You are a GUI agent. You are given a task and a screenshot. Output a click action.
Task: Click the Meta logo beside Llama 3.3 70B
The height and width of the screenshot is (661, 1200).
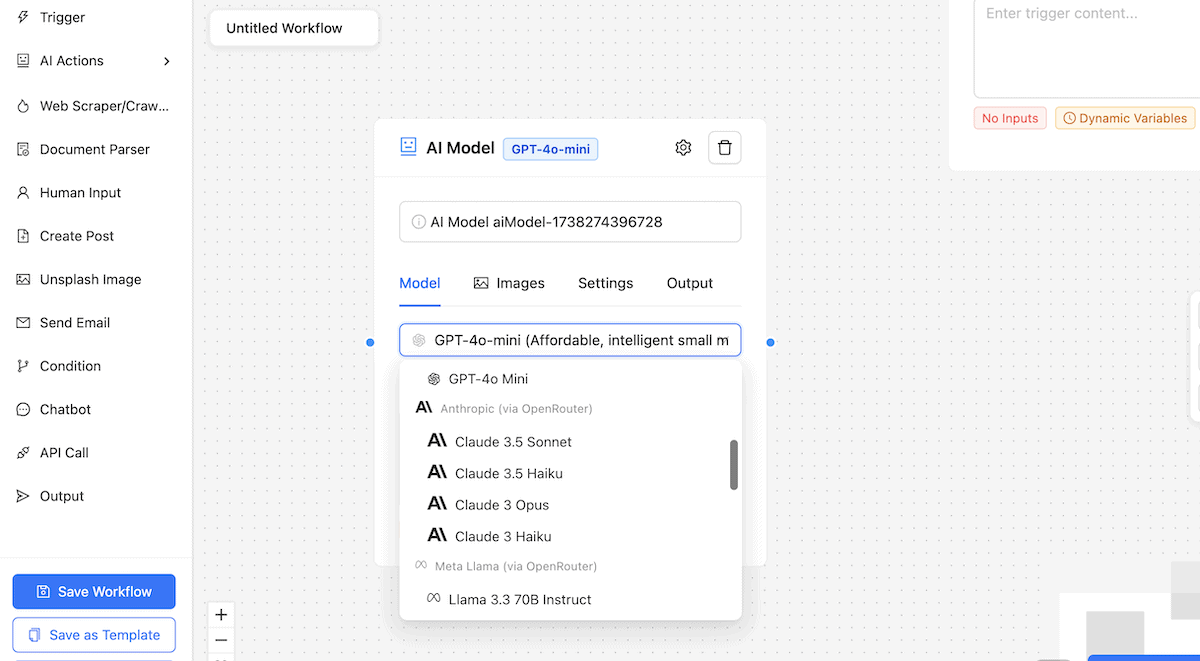(x=434, y=599)
